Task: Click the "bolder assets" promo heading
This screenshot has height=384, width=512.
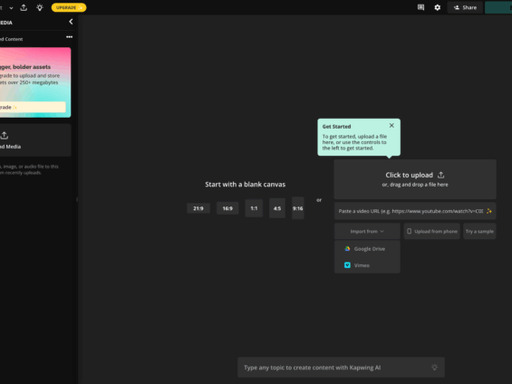Action: pos(32,67)
